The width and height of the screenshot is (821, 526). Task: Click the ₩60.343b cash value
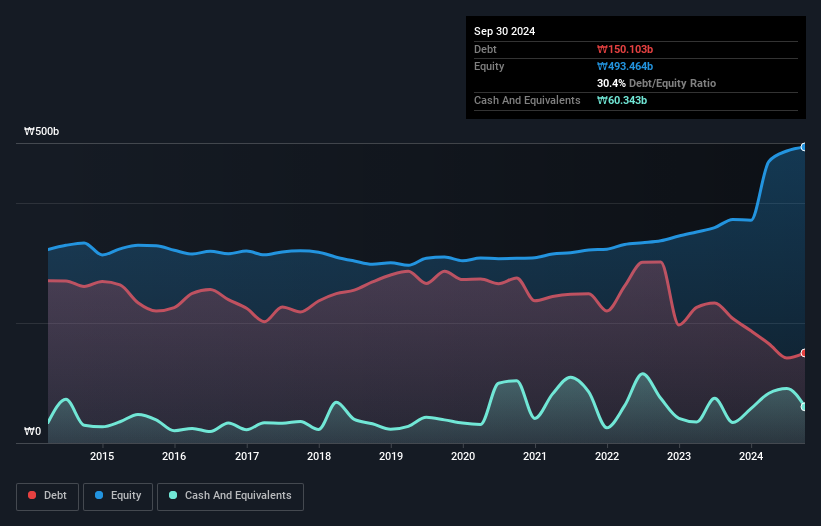pos(622,100)
